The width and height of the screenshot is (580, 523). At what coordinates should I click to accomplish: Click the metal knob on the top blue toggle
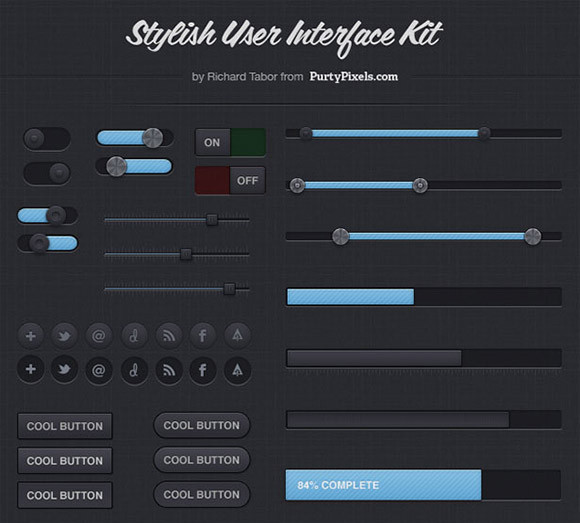click(x=153, y=138)
